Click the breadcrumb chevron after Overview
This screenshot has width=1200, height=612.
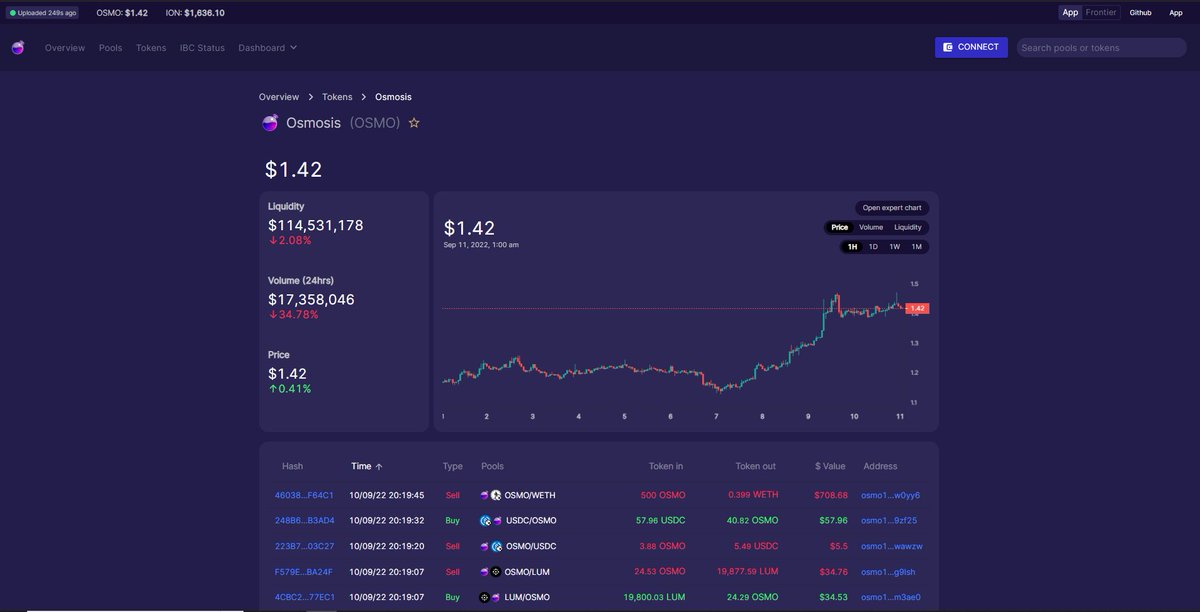point(311,97)
